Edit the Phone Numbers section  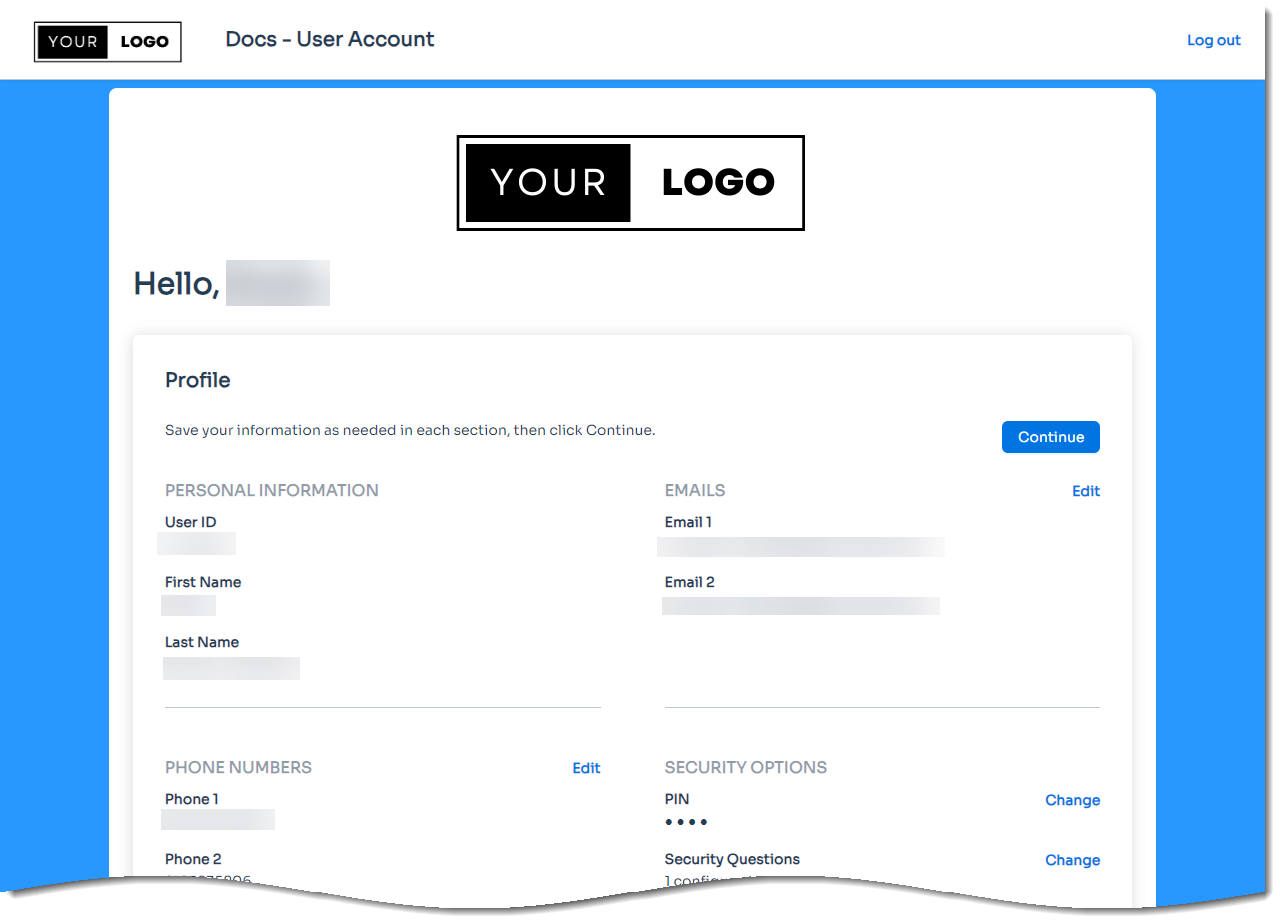pos(586,768)
